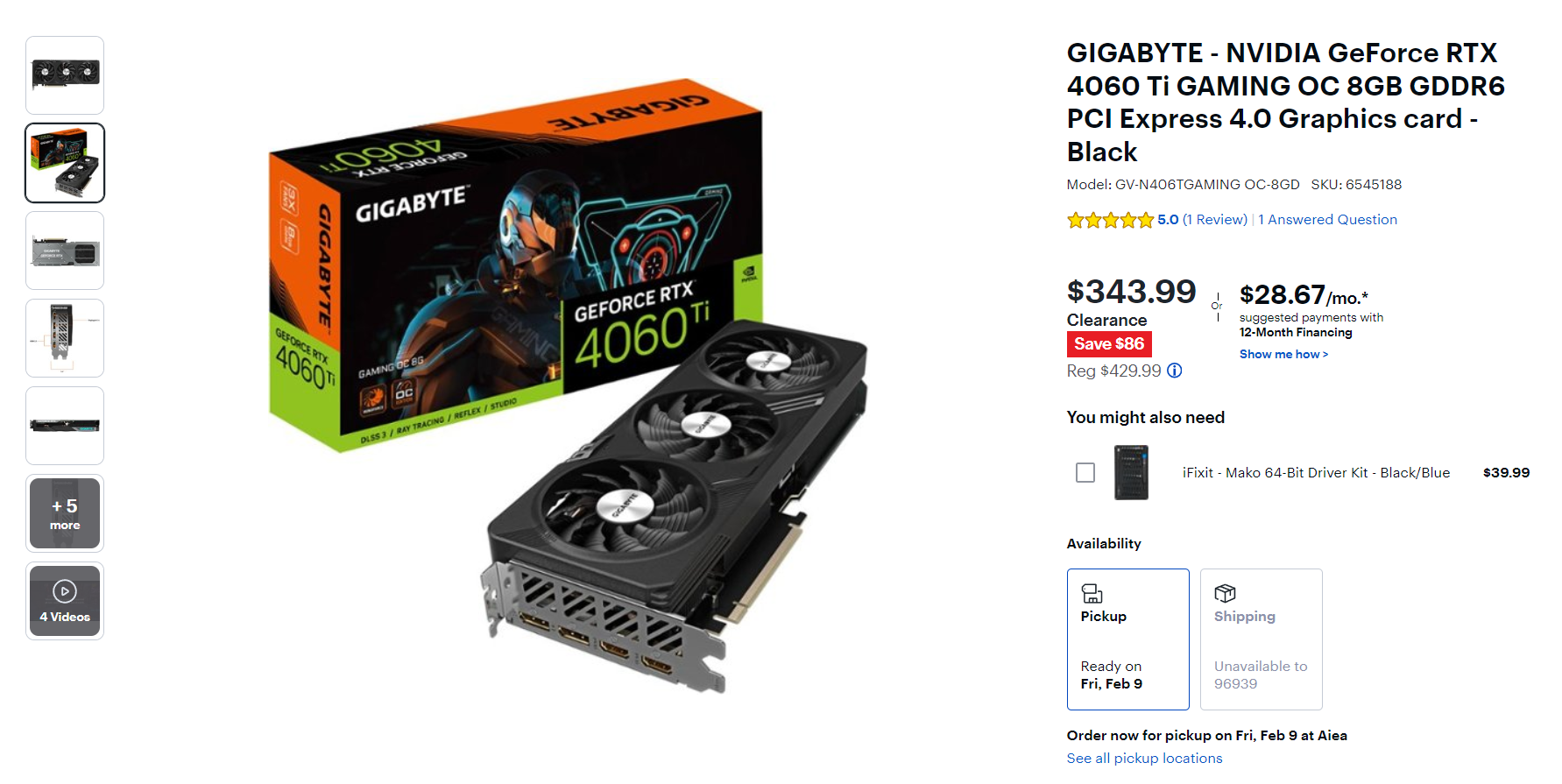1562x784 pixels.
Task: Select the vertical ports view thumbnail
Action: pyautogui.click(x=65, y=338)
